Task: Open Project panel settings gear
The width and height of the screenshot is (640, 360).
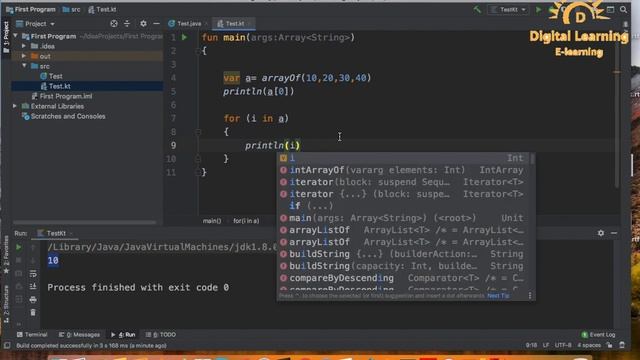Action: point(143,24)
